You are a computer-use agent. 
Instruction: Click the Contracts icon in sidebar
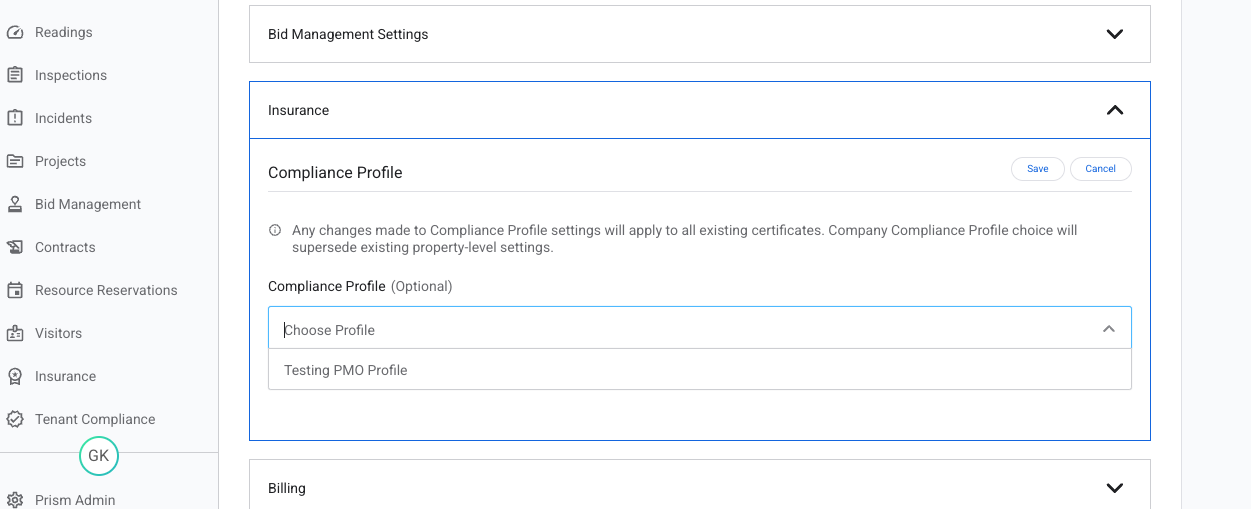coord(15,247)
